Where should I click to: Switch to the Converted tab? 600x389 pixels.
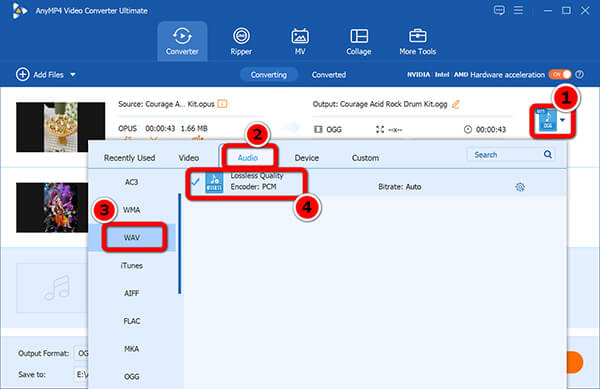[x=329, y=75]
